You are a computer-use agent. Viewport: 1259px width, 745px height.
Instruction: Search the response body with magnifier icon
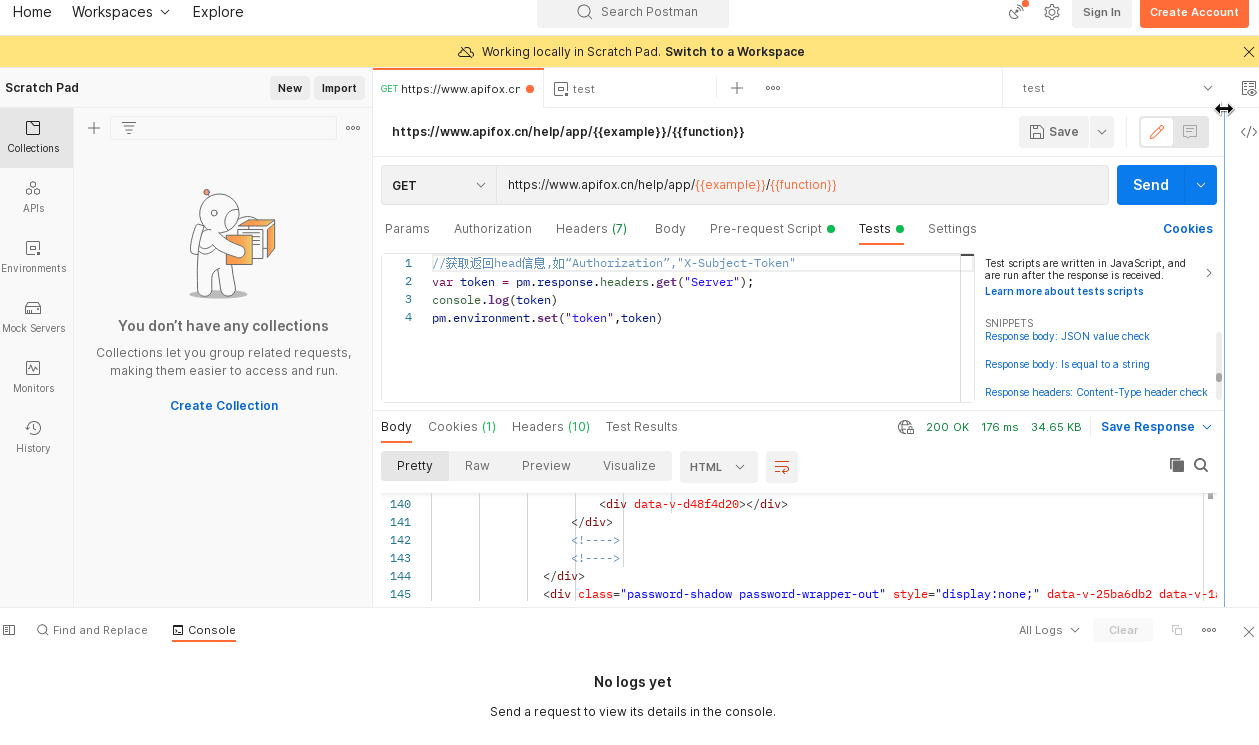click(x=1201, y=465)
